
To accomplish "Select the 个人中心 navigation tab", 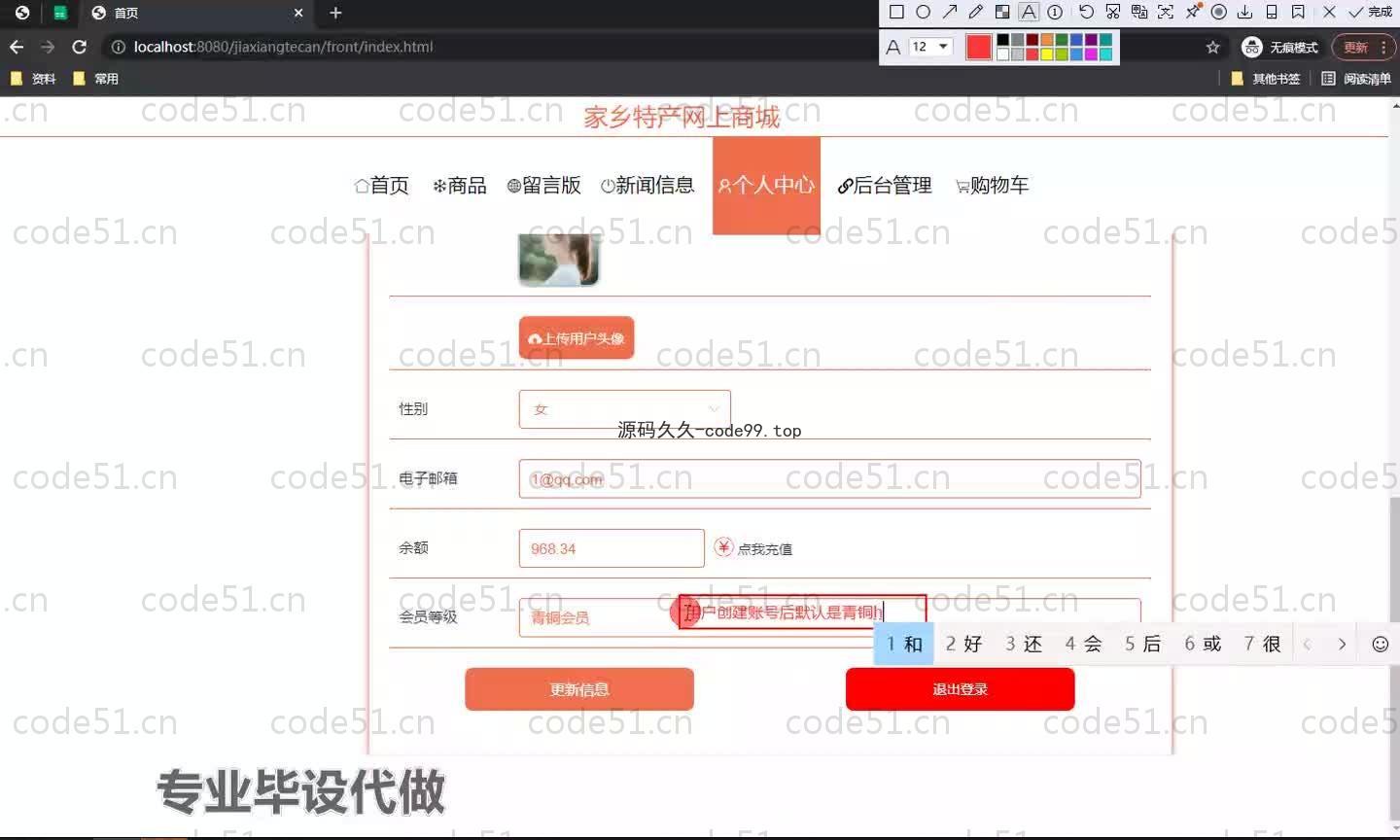I will coord(766,185).
